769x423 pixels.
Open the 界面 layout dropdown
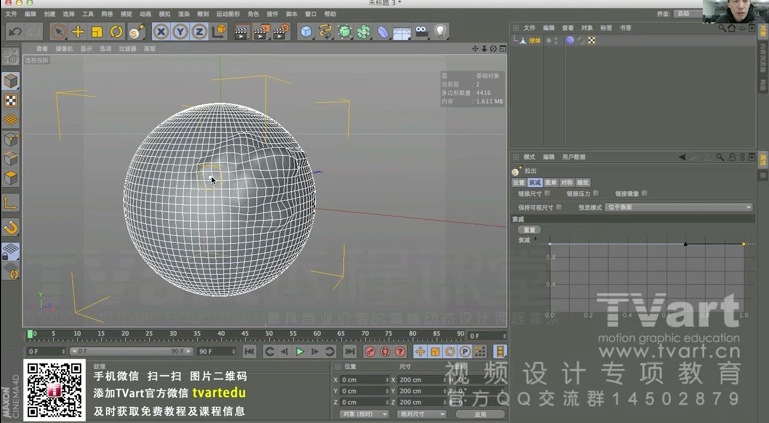[x=687, y=14]
